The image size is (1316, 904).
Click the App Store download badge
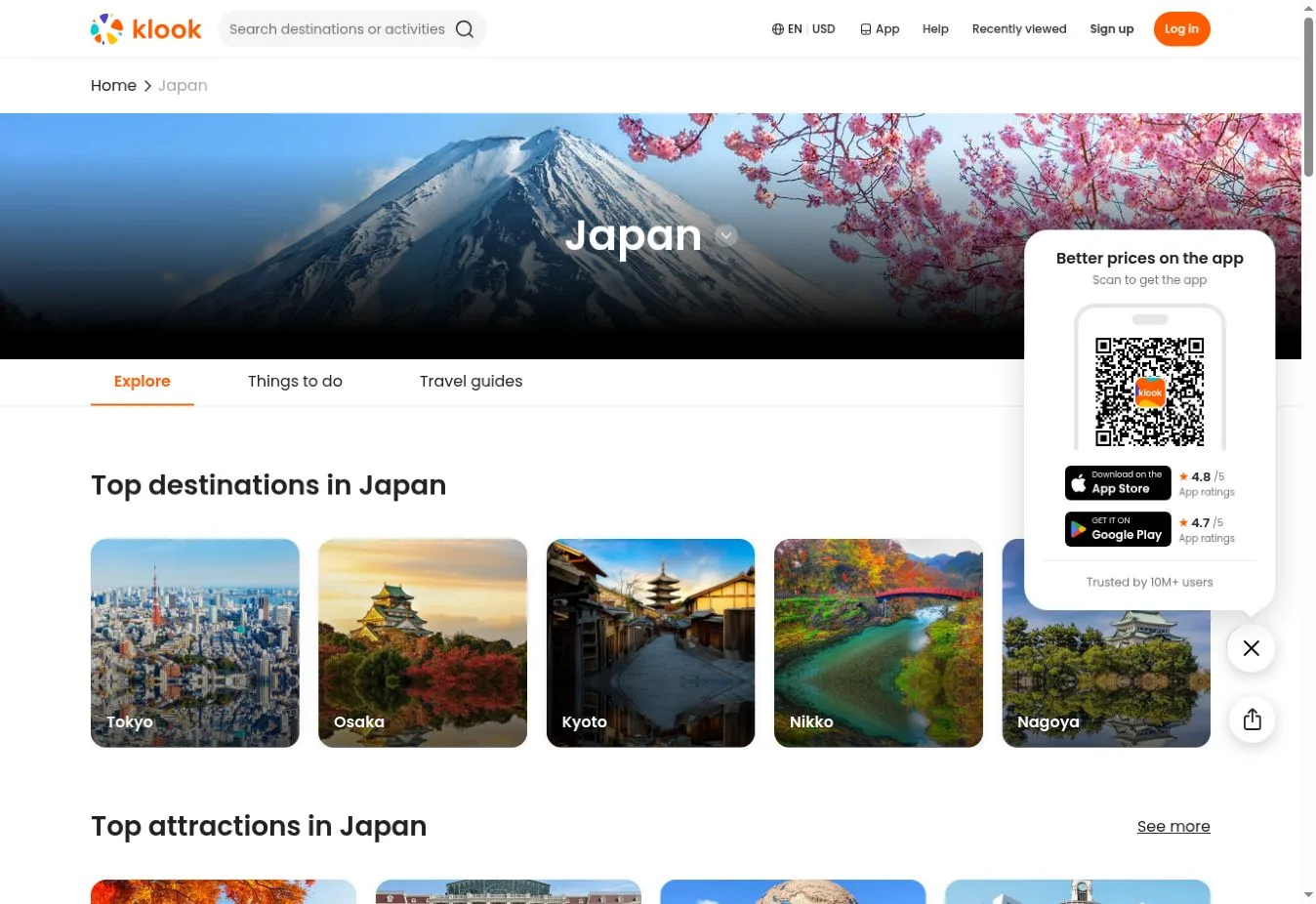[x=1118, y=482]
